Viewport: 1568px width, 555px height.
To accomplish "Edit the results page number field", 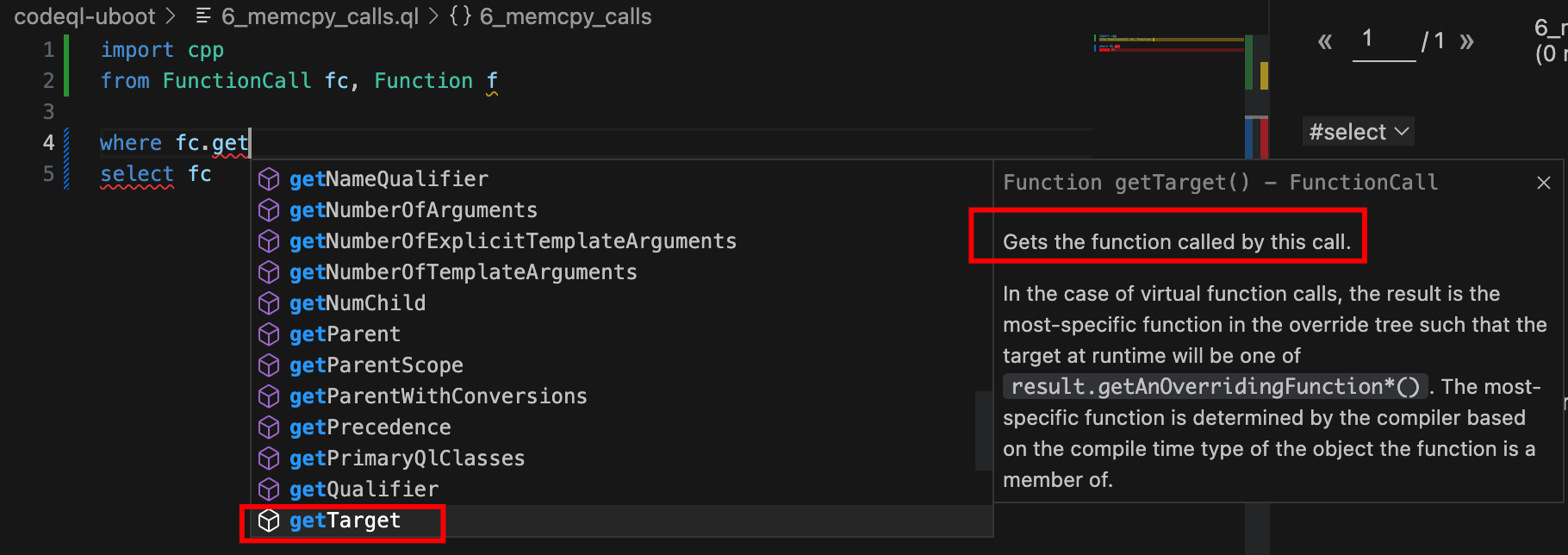I will 1384,41.
